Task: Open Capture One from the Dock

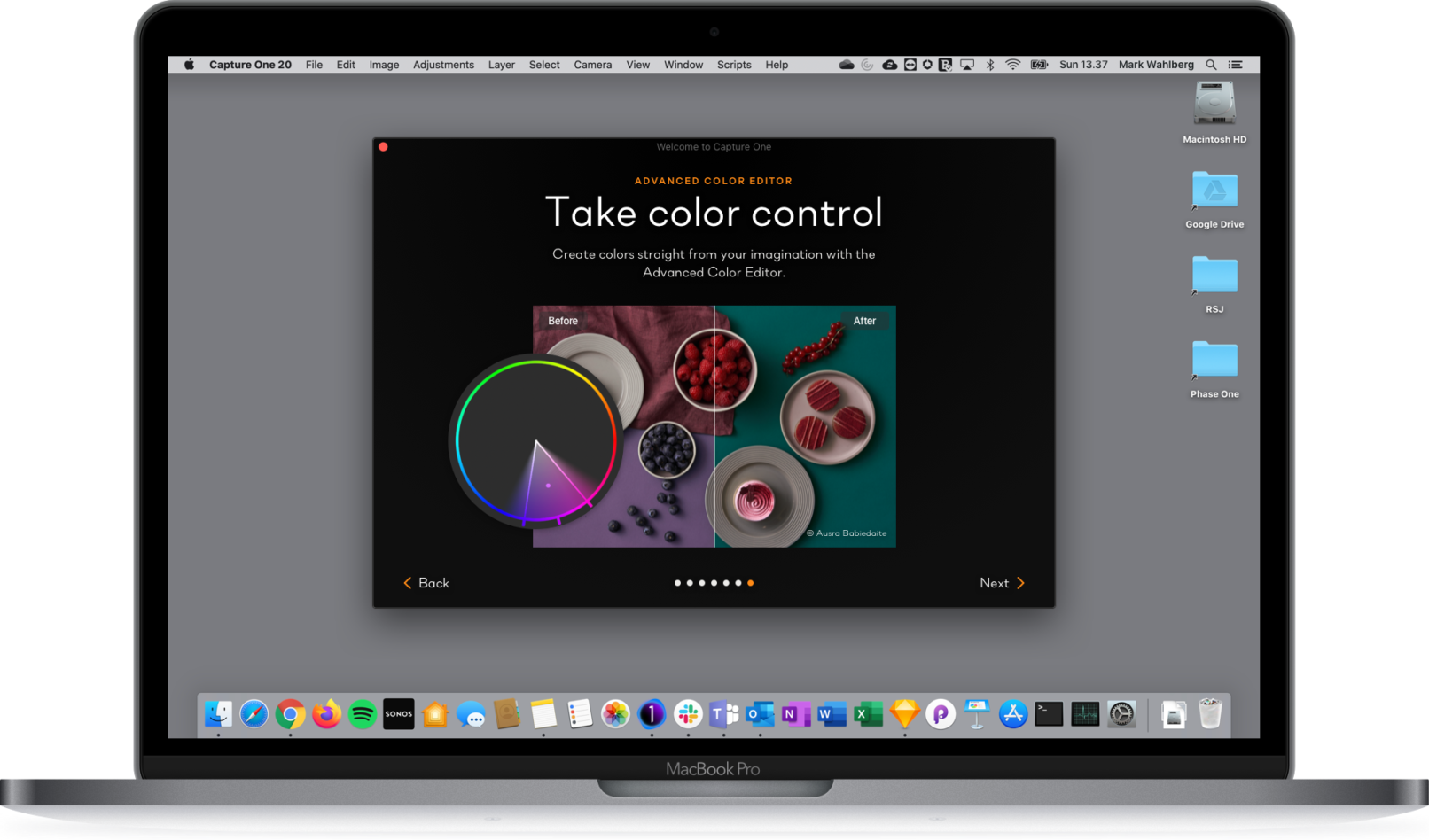Action: pyautogui.click(x=652, y=714)
